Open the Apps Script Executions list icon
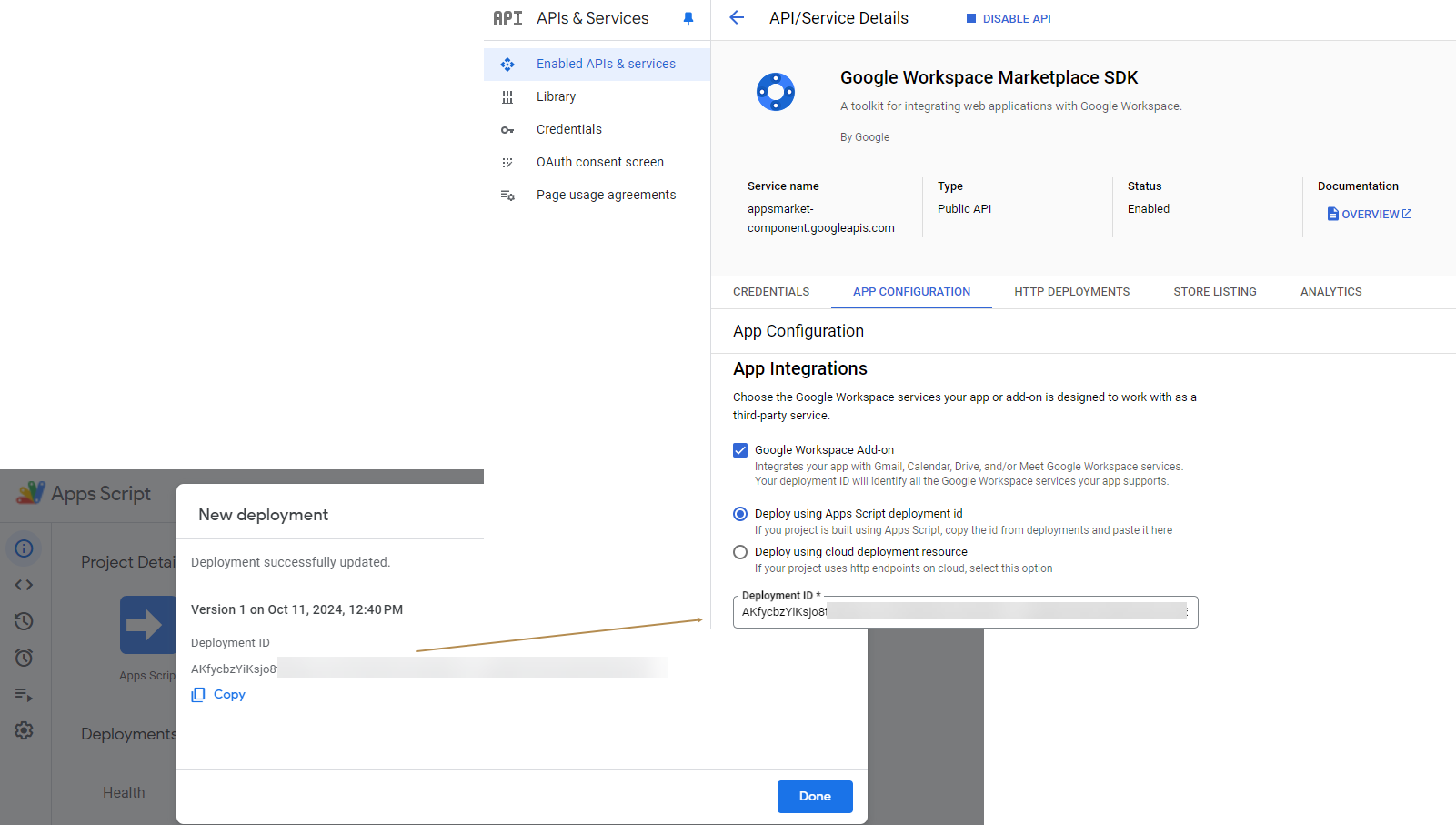Screen dimensions: 1456x825 click(25, 695)
